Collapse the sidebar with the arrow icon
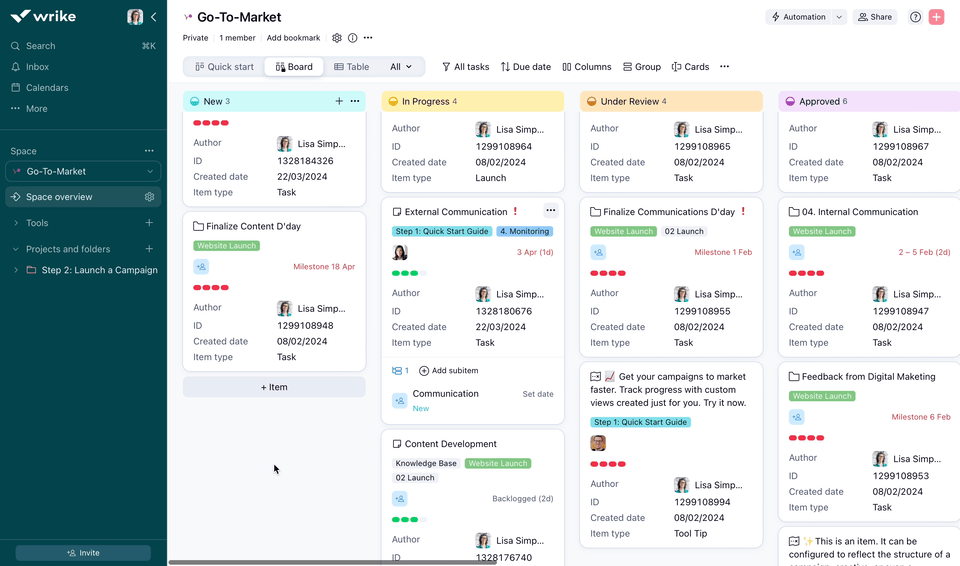The width and height of the screenshot is (960, 566). coord(154,17)
